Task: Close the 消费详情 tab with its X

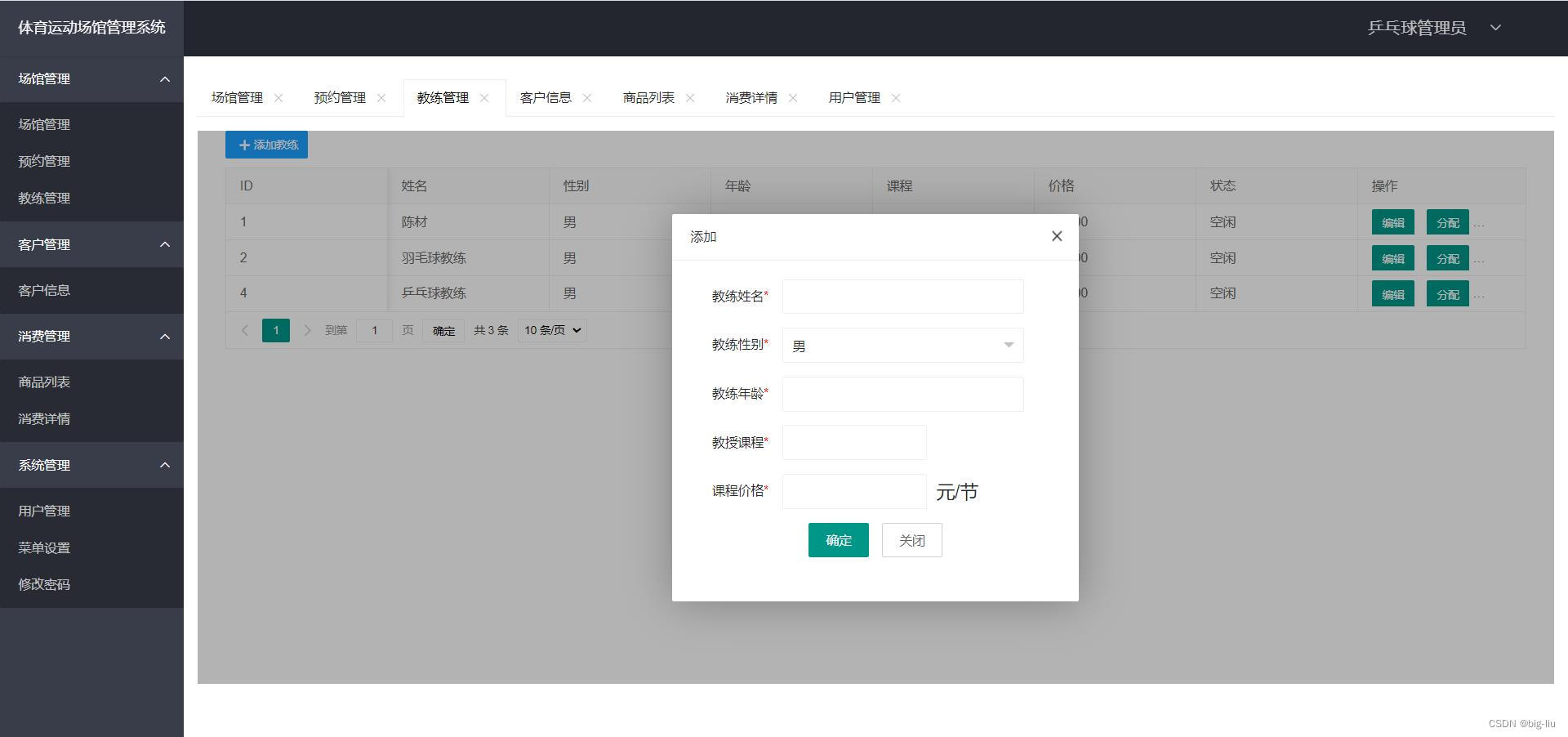Action: [x=793, y=98]
